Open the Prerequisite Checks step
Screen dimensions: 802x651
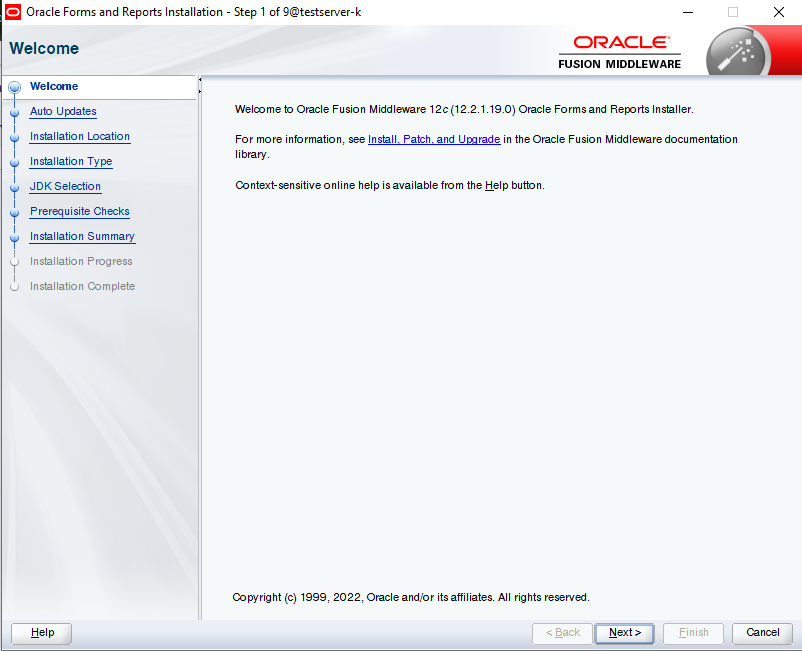[x=79, y=211]
